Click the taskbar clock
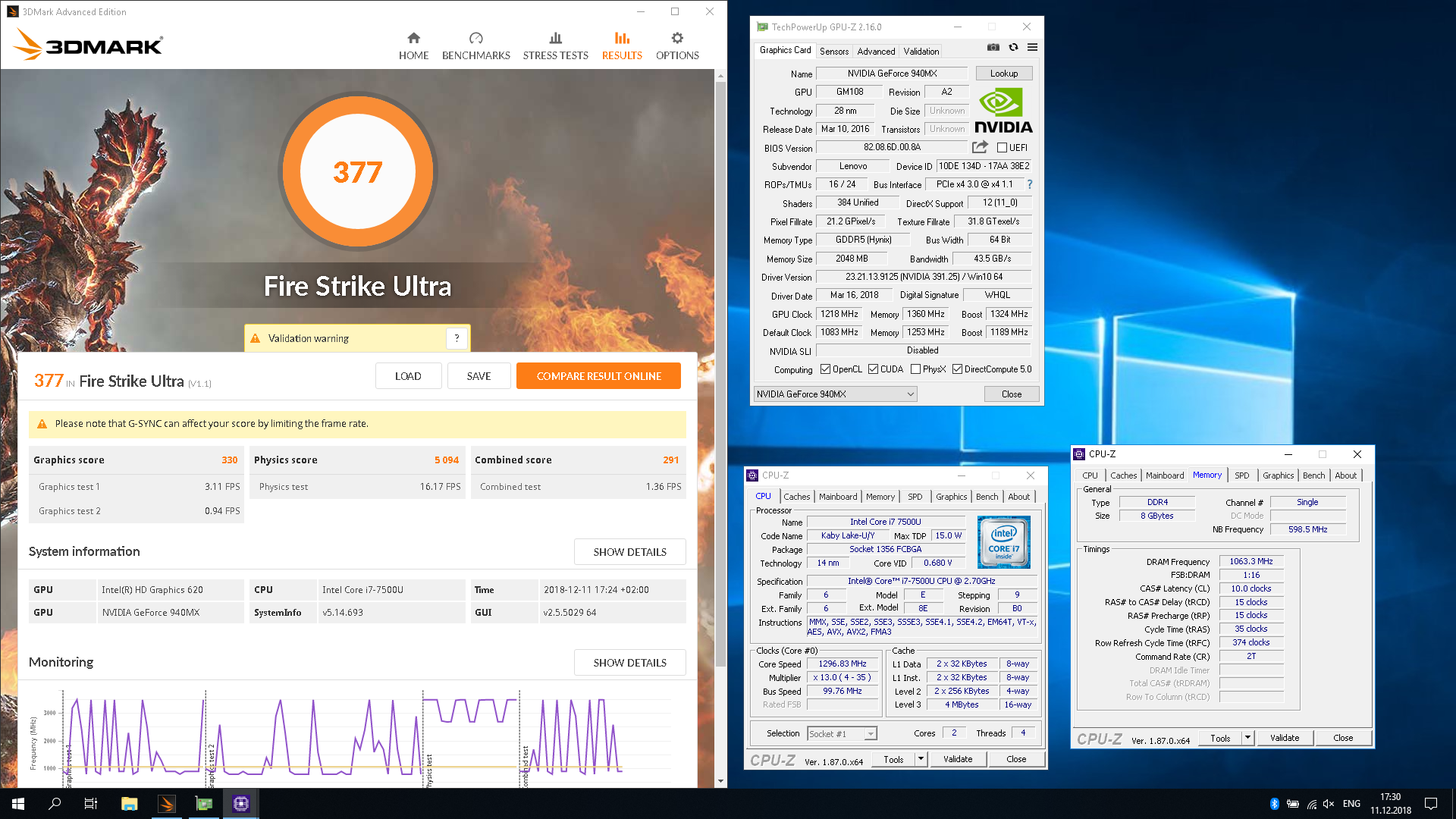Screen dimensions: 1456x819 pos(1390,804)
